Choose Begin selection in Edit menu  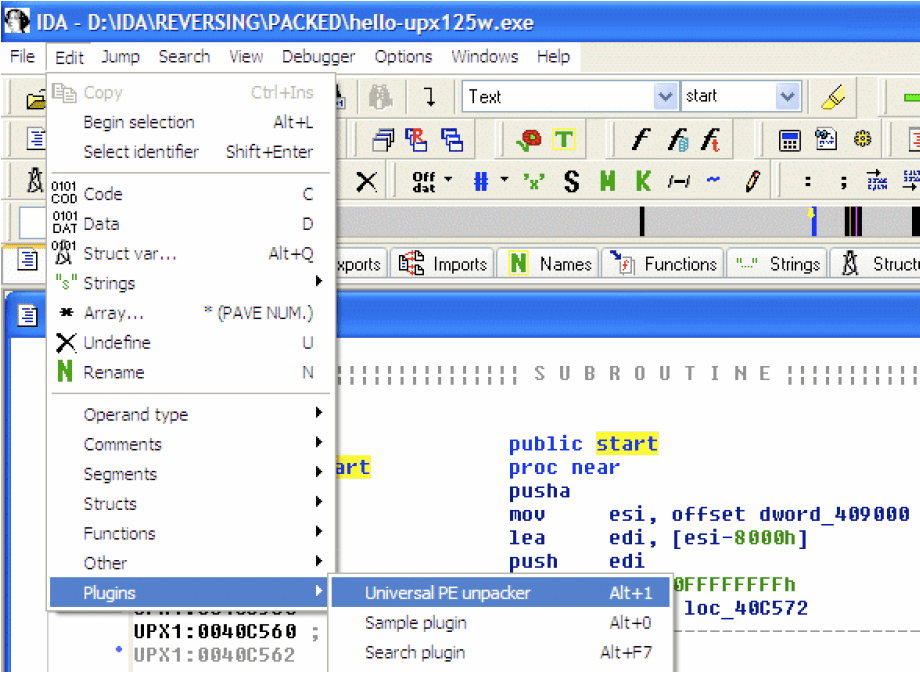pos(191,122)
